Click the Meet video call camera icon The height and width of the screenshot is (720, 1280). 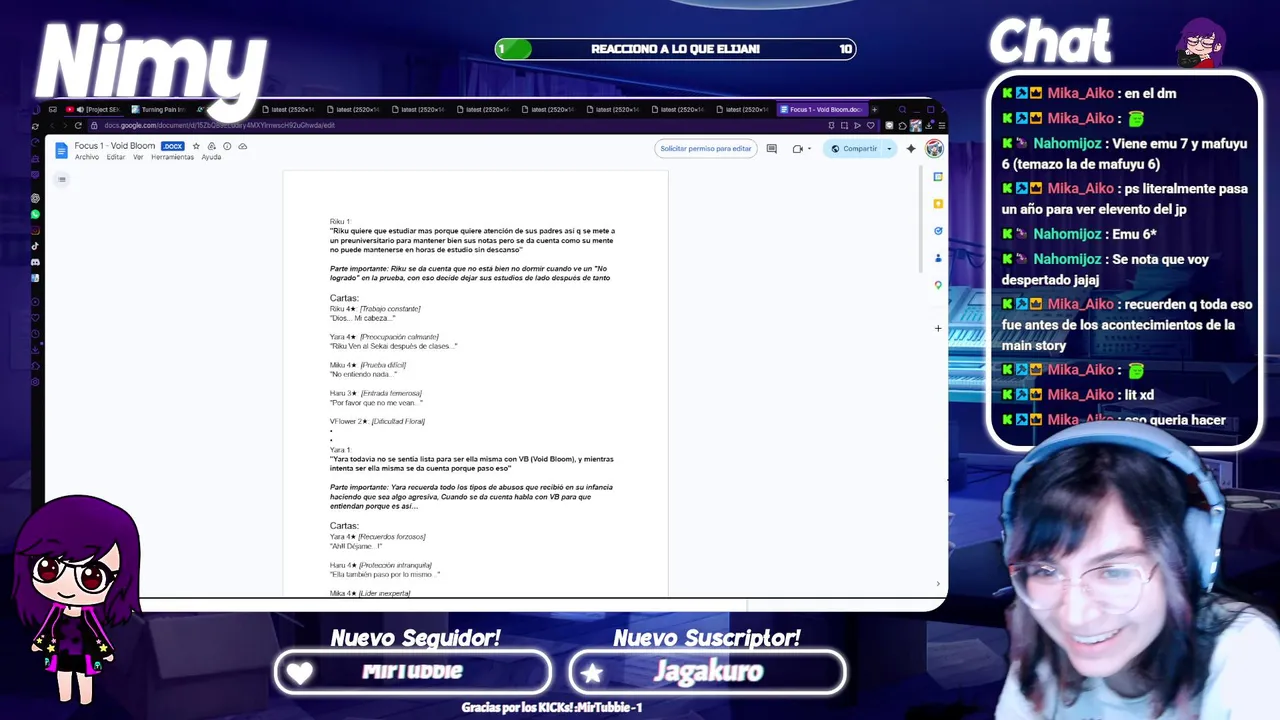coord(797,149)
